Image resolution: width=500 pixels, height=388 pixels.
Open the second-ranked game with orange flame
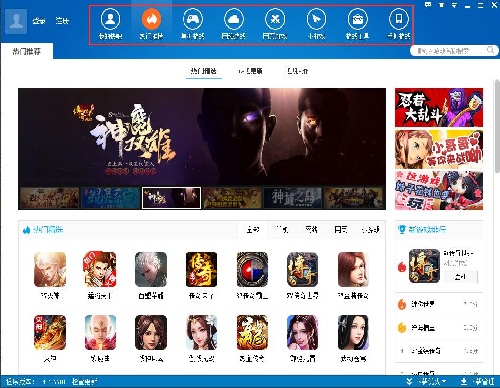[439, 304]
